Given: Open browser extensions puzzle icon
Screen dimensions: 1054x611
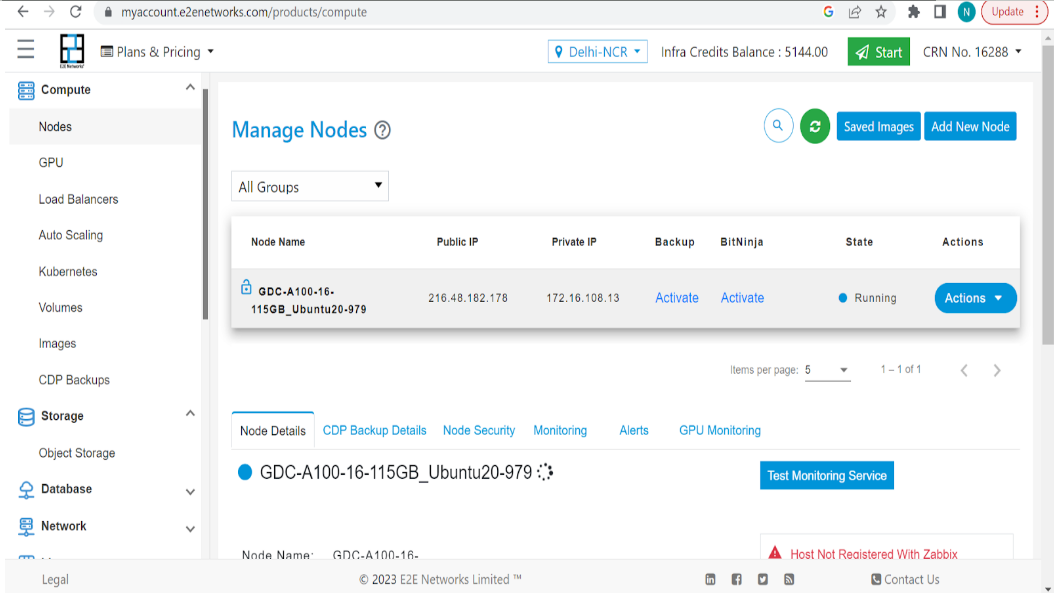Looking at the screenshot, I should coord(913,11).
